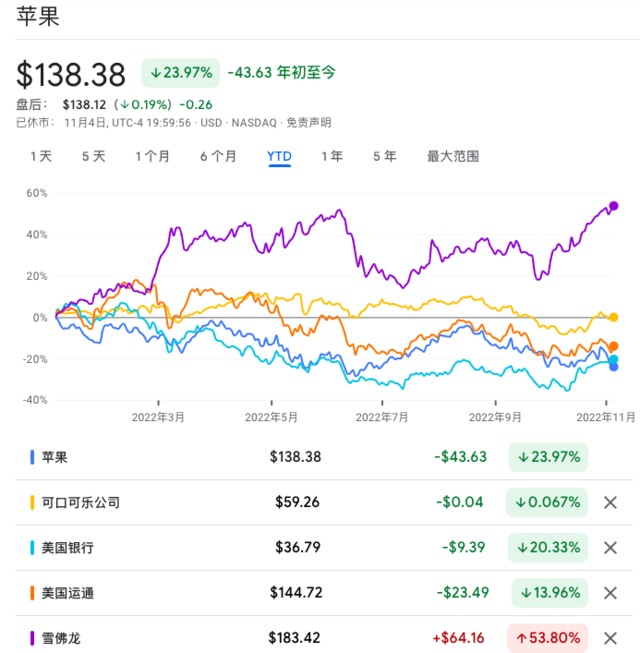This screenshot has width=640, height=653.
Task: Switch to the 5天 range tab
Action: (x=93, y=156)
